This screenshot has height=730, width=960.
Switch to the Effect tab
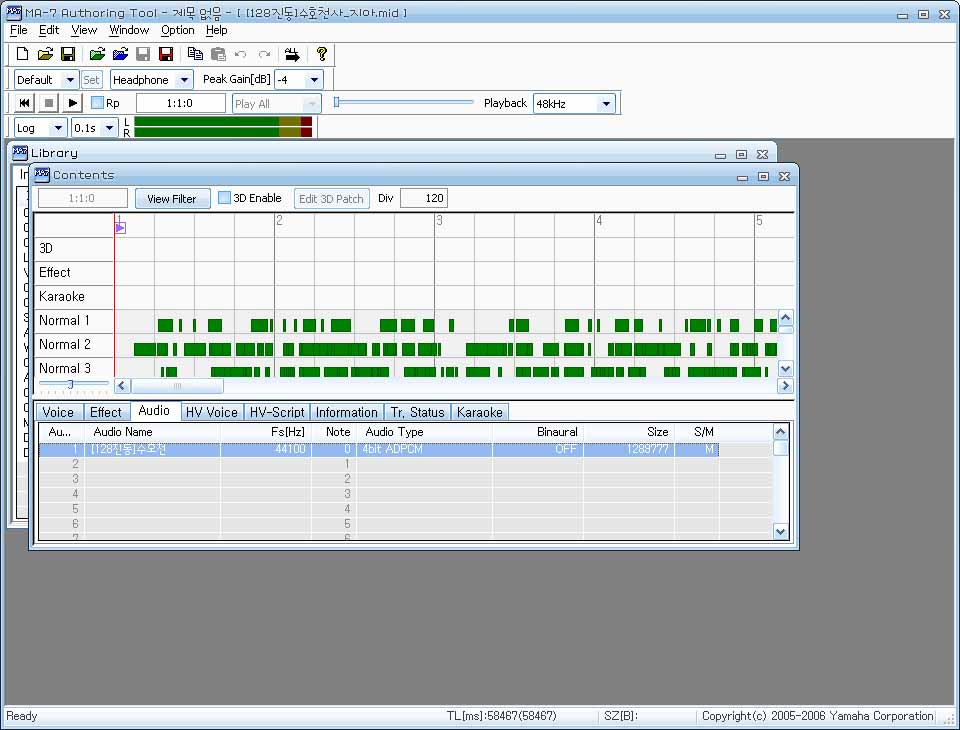106,412
